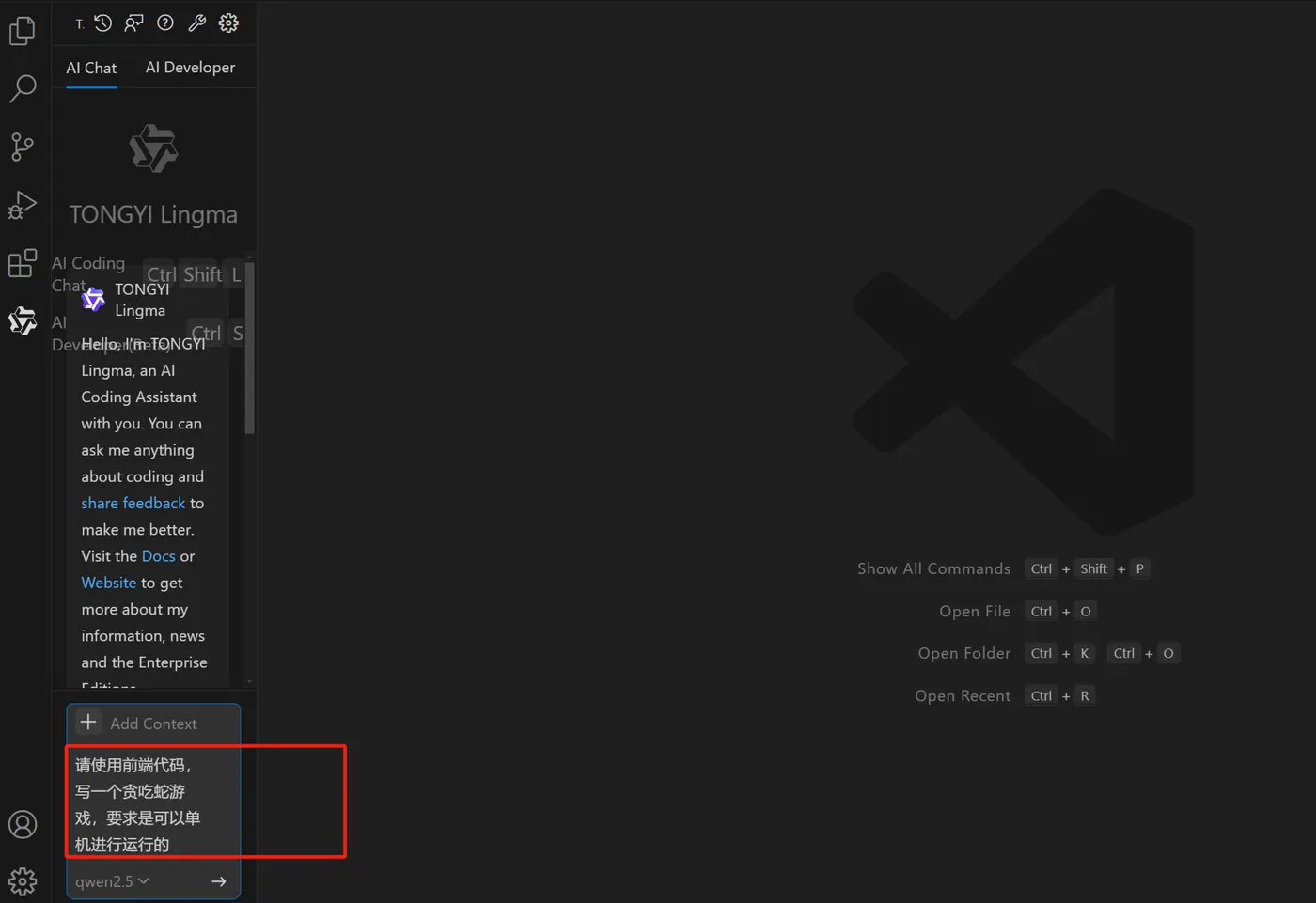Open the Source Control view

[x=23, y=147]
